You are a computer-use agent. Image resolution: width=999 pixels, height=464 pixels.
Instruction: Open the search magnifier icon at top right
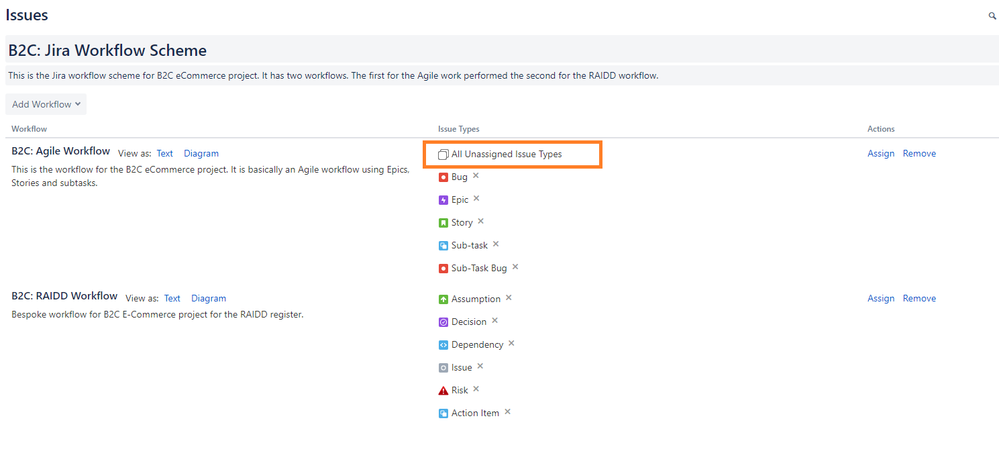pos(992,16)
